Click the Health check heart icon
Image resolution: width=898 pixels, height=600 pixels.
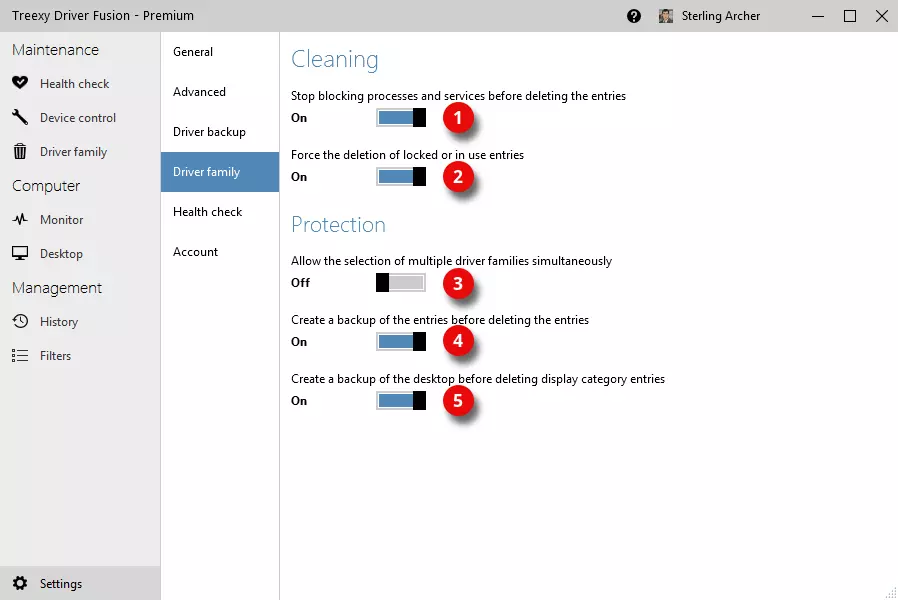(20, 83)
